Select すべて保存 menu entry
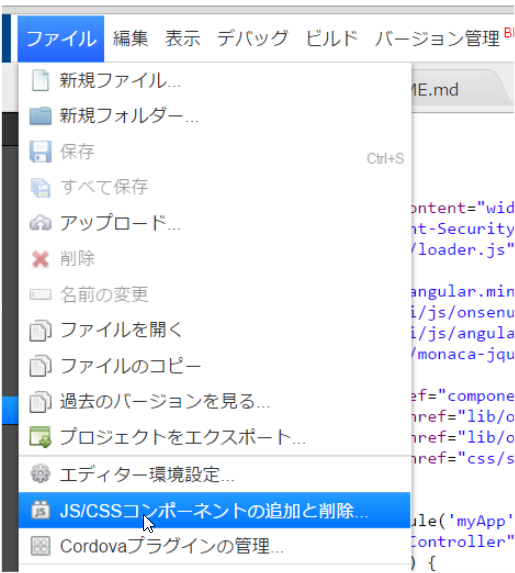The image size is (515, 573). pos(215,187)
